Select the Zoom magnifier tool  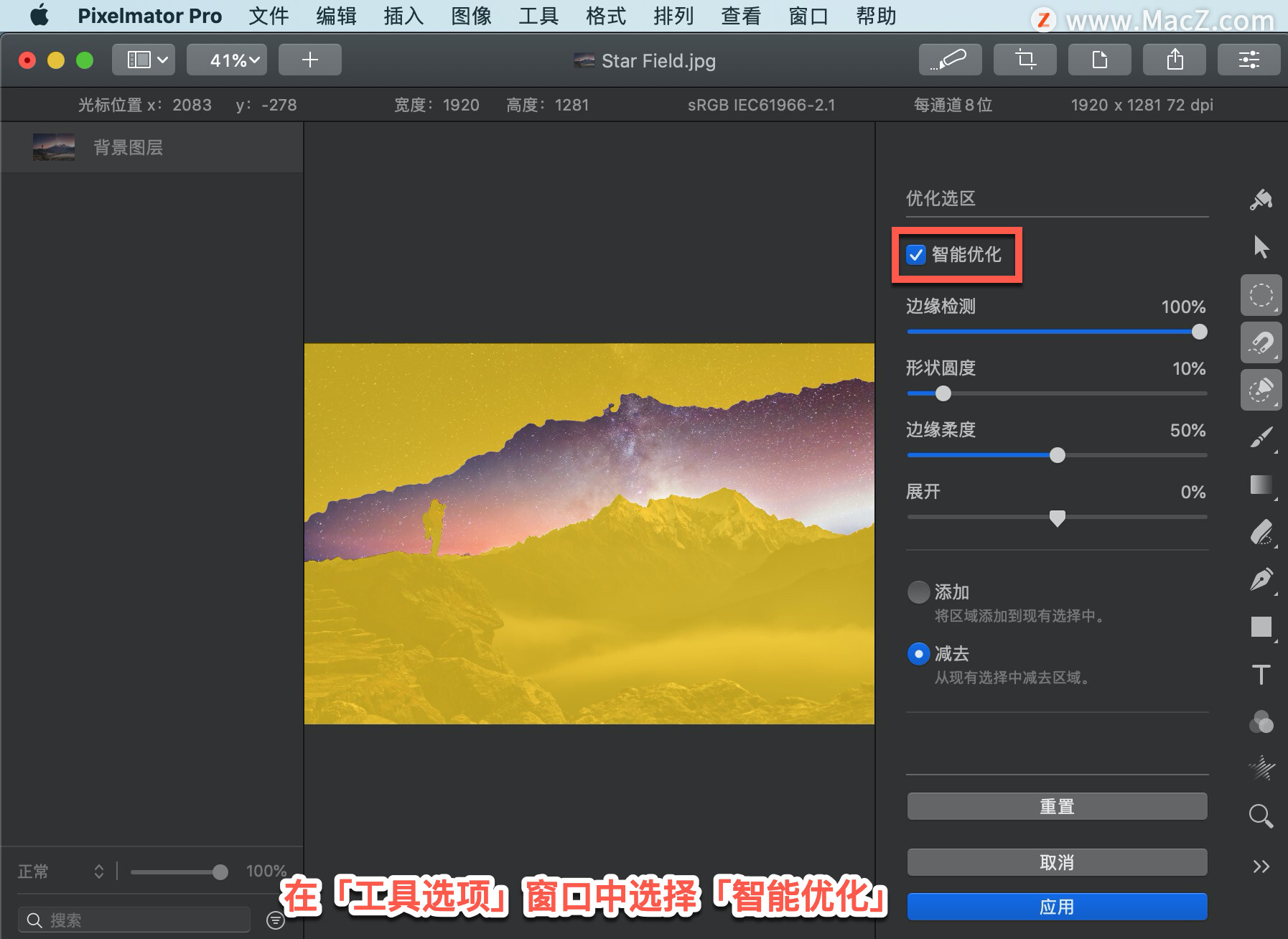click(x=1260, y=816)
